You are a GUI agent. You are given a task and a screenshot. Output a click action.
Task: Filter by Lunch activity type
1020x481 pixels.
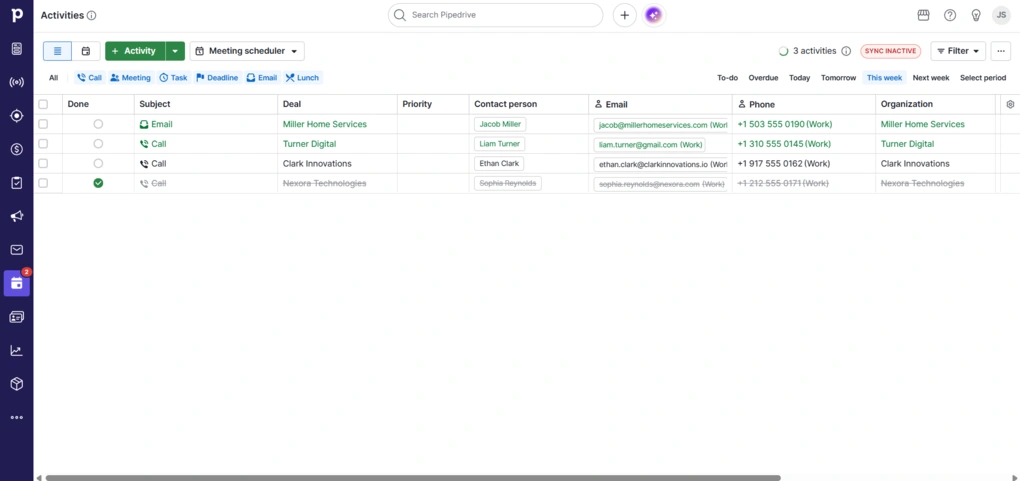(302, 77)
